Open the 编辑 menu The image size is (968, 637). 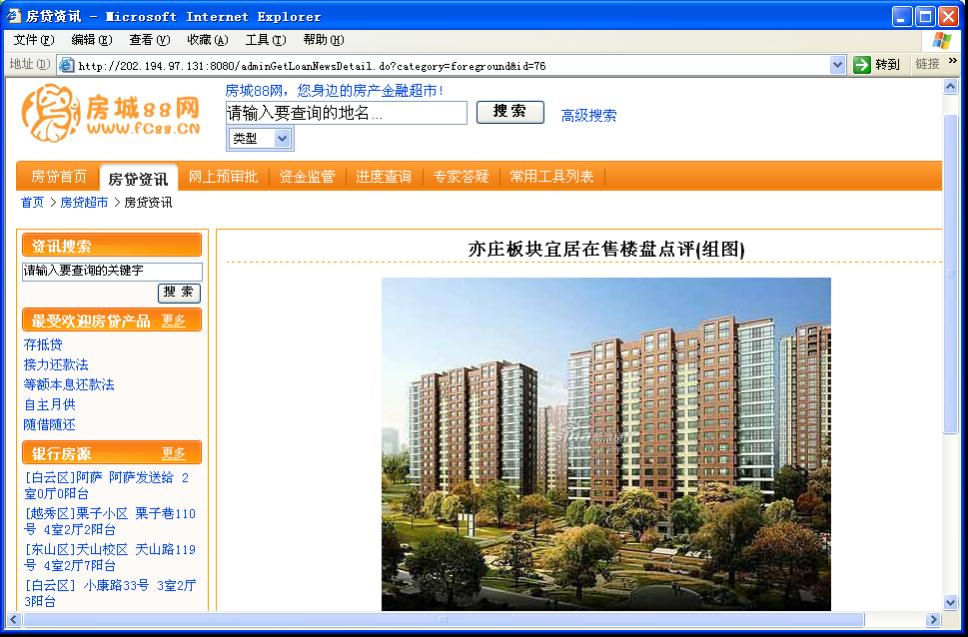click(x=91, y=40)
